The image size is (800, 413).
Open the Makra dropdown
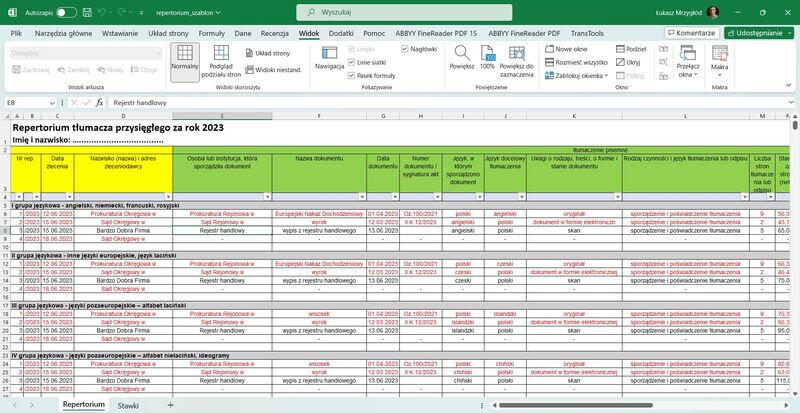pos(719,60)
